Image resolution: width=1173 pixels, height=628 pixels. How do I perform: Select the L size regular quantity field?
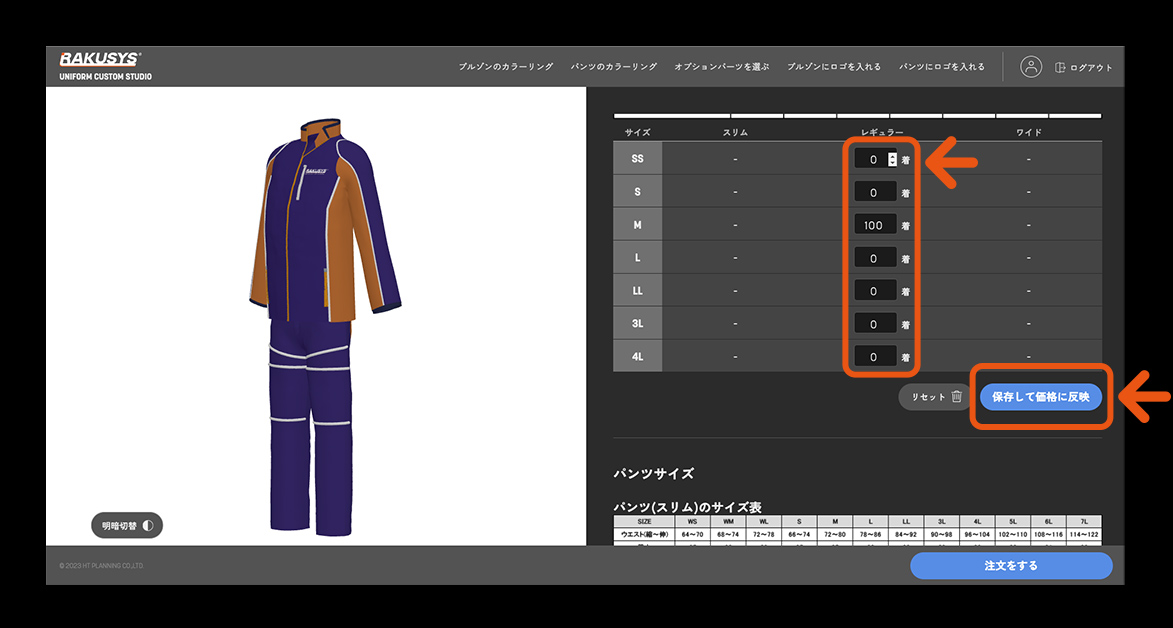874,258
